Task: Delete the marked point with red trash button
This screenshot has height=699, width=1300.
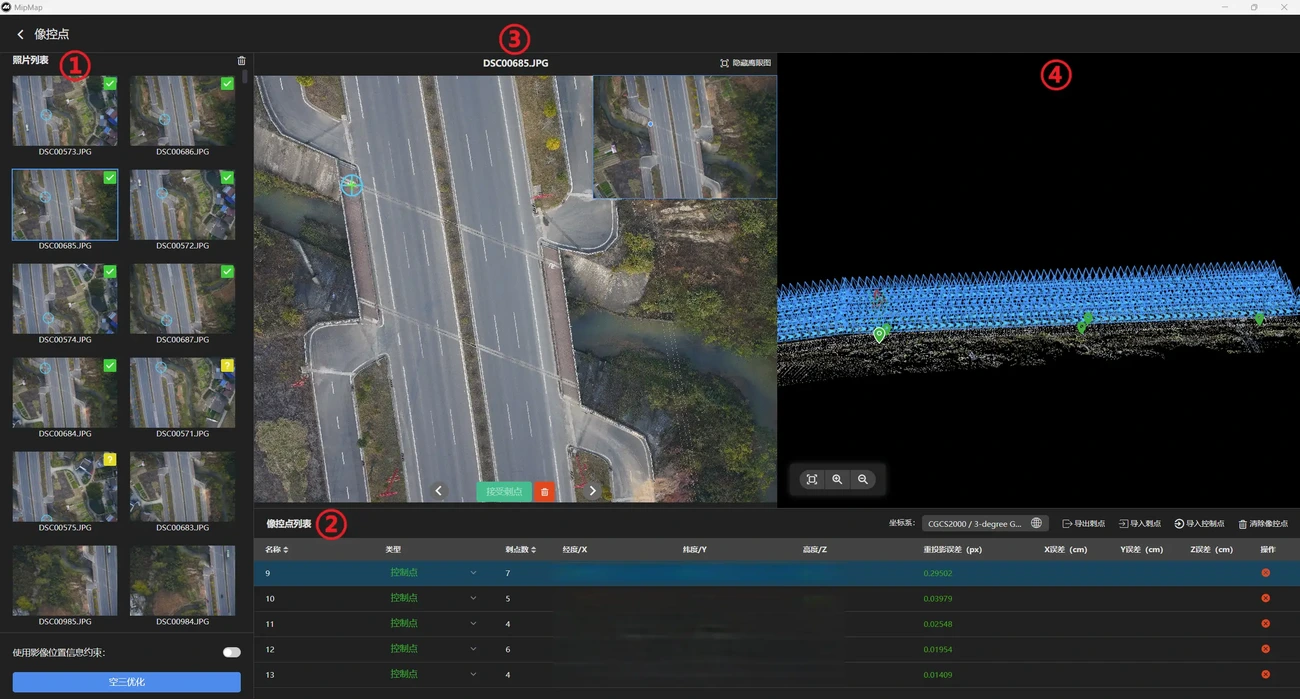Action: click(544, 491)
